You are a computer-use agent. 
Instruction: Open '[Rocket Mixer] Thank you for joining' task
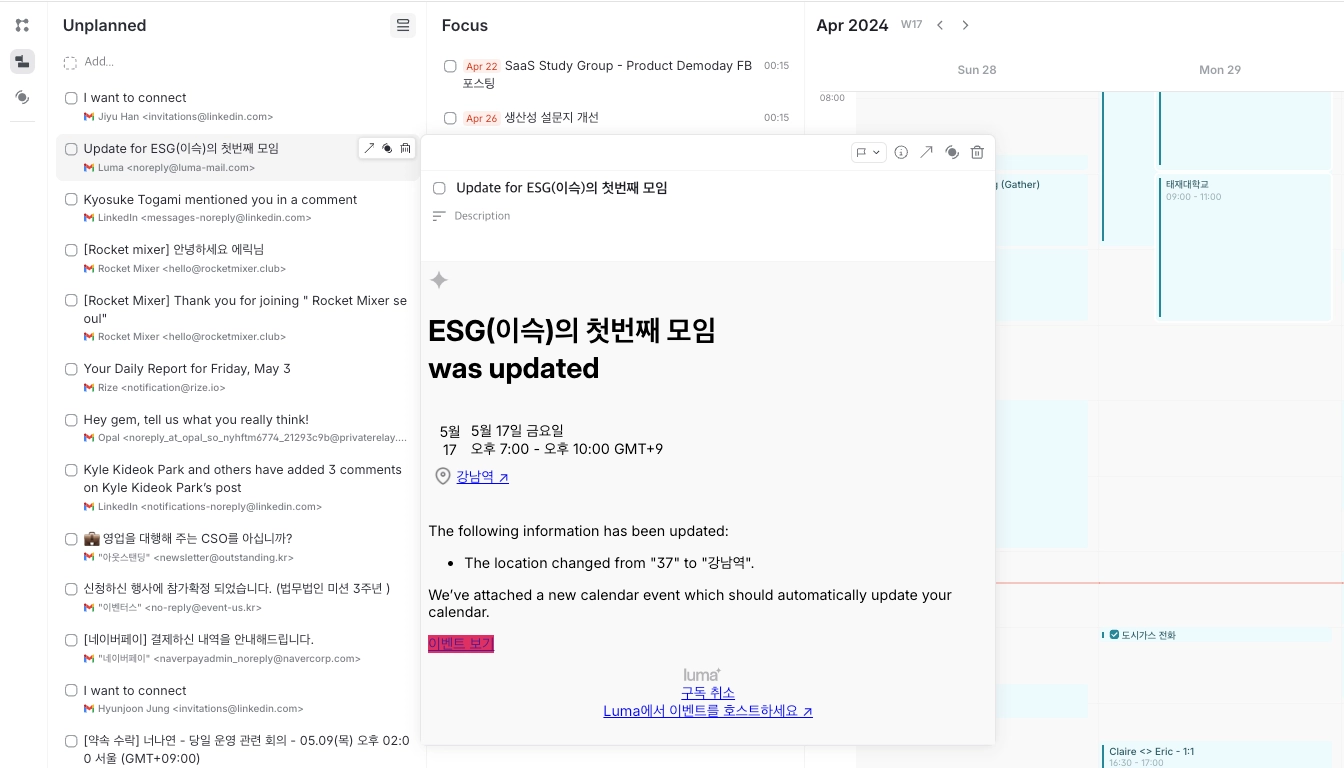pyautogui.click(x=246, y=309)
